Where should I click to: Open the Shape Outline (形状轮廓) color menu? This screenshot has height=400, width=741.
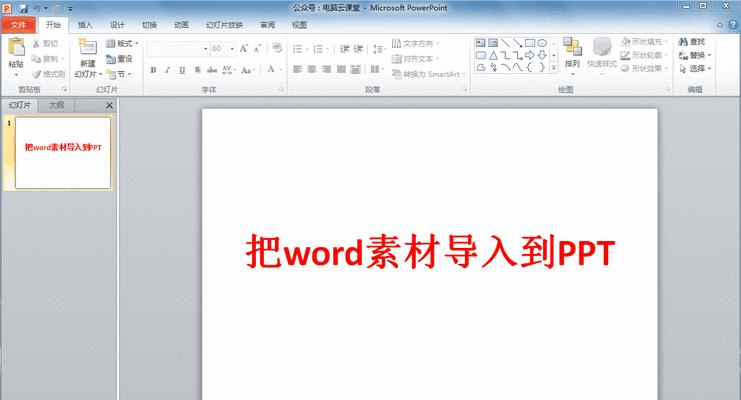(645, 55)
